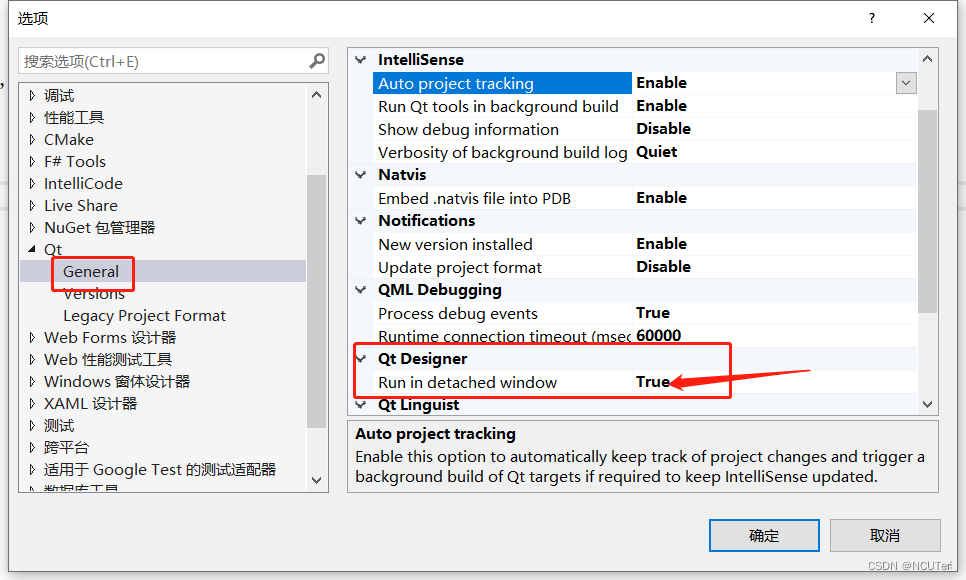
Task: Collapse the IntelliSense section
Action: pos(360,59)
